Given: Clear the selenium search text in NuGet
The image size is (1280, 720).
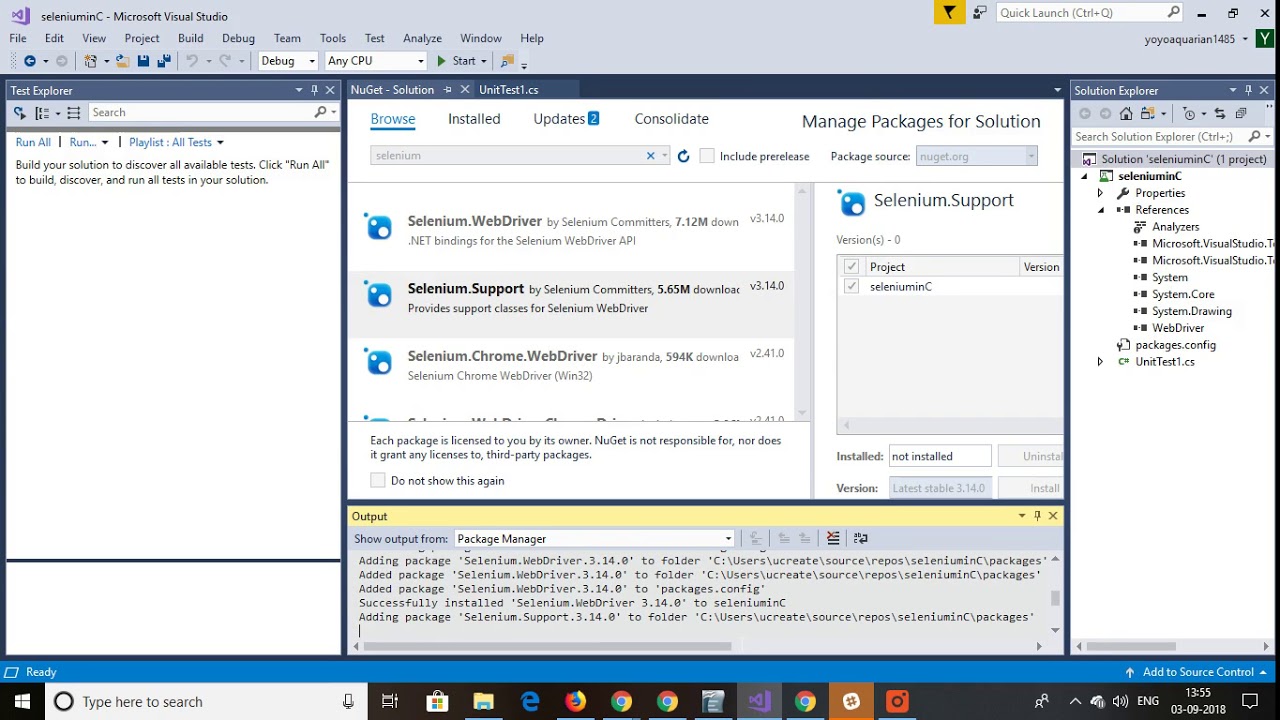Looking at the screenshot, I should tap(650, 156).
